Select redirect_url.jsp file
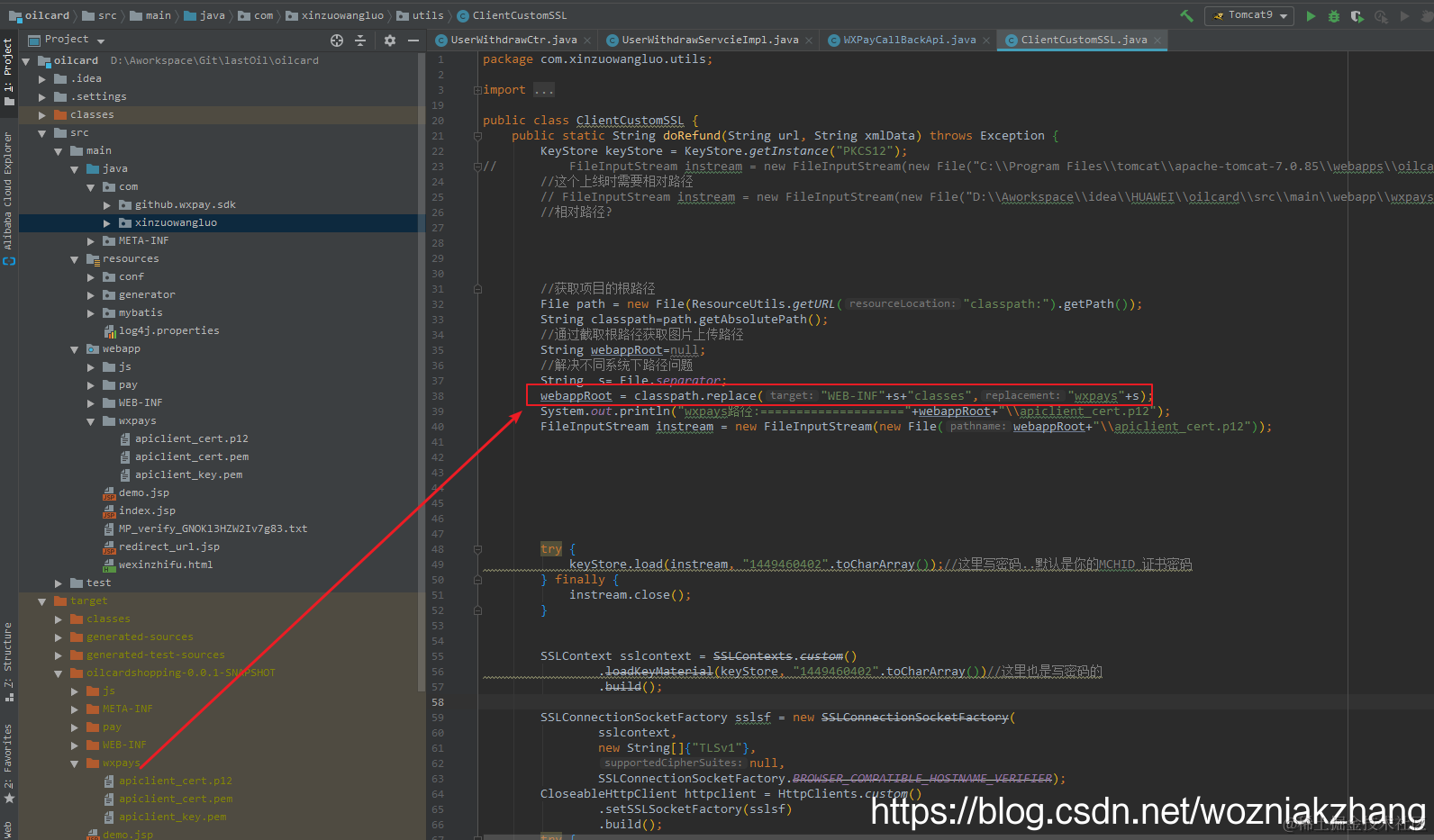This screenshot has width=1434, height=840. point(168,546)
